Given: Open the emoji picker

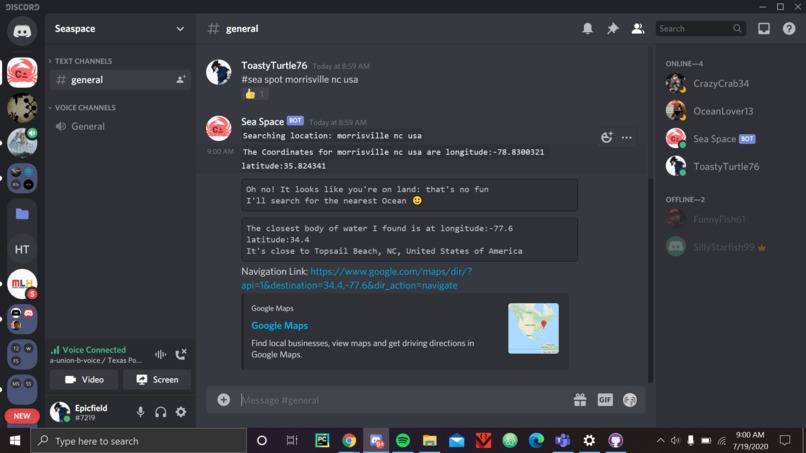Looking at the screenshot, I should (630, 400).
